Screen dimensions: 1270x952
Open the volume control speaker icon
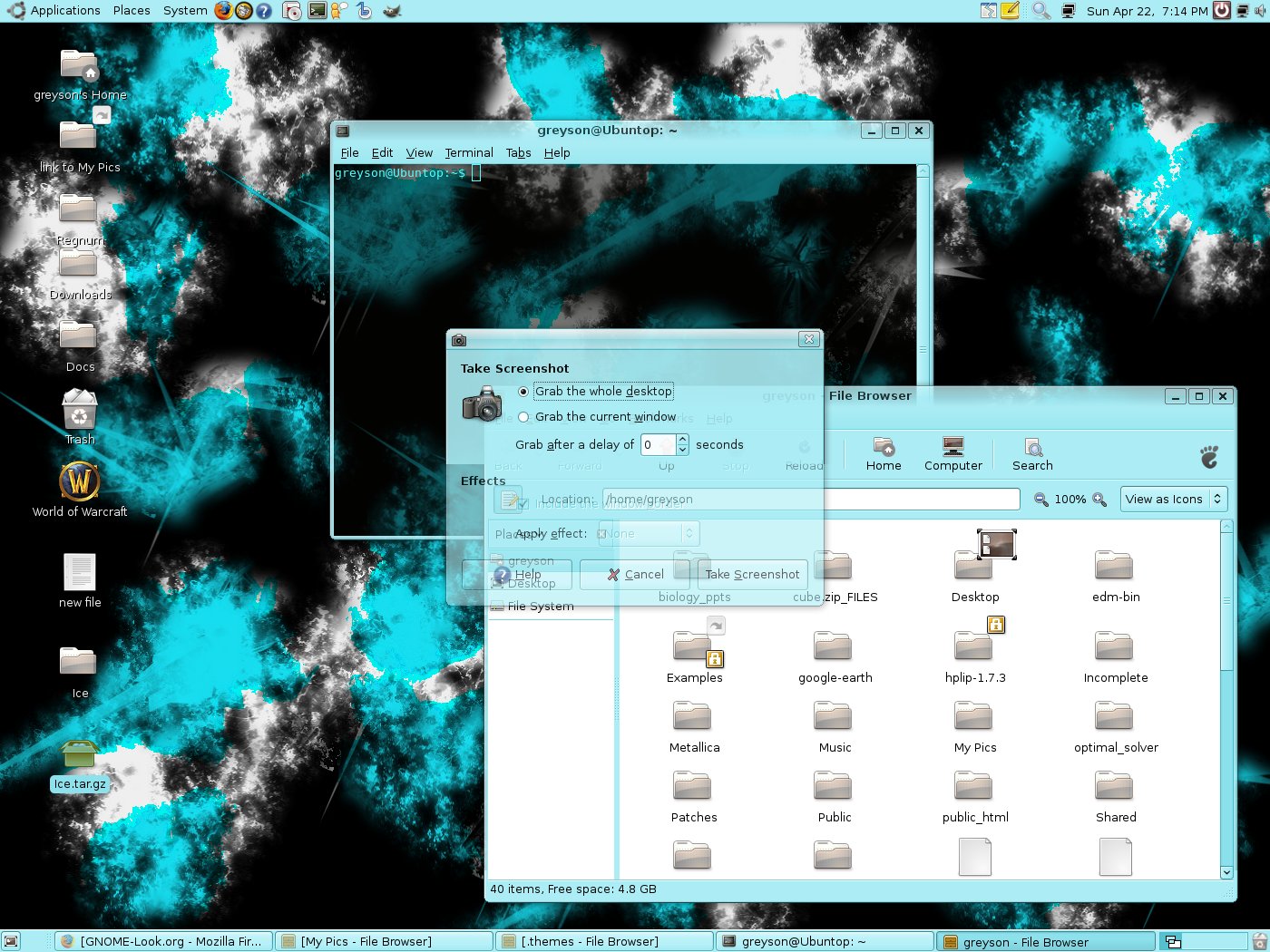tap(1260, 11)
